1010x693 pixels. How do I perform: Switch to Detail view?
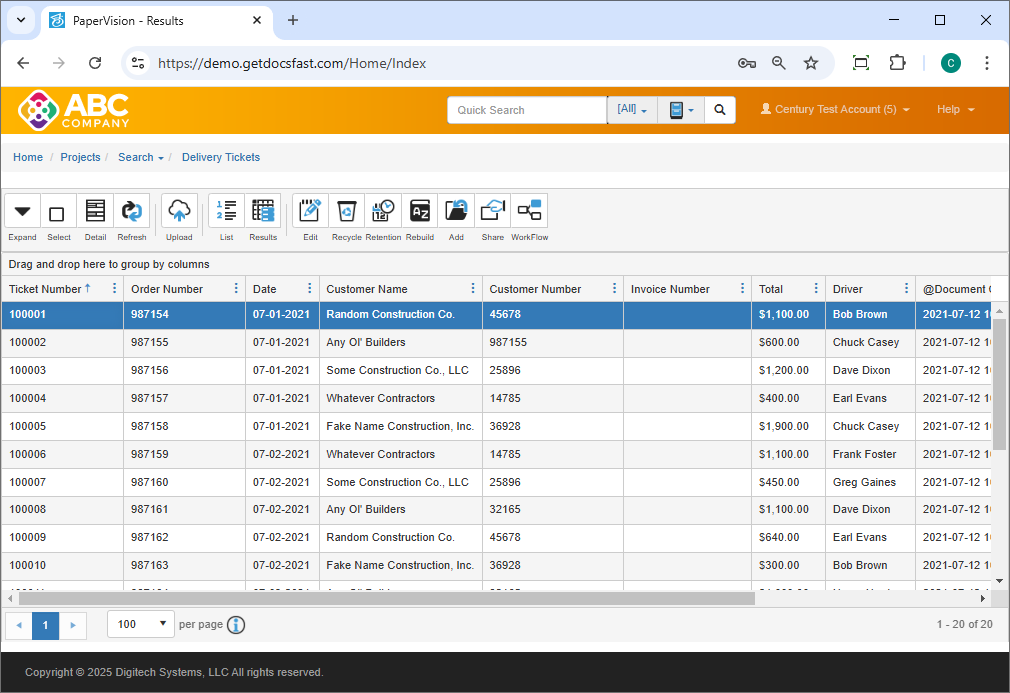pos(95,212)
